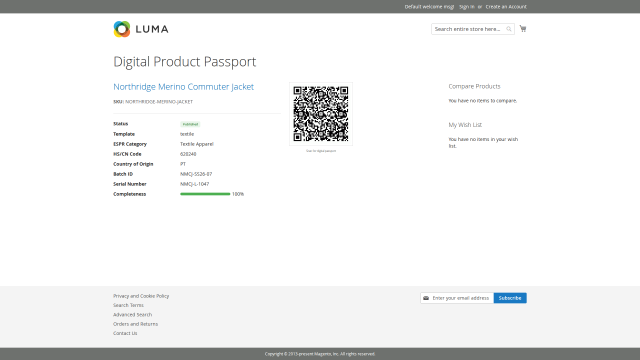Click the ESPR Category label
The width and height of the screenshot is (640, 360).
130,144
